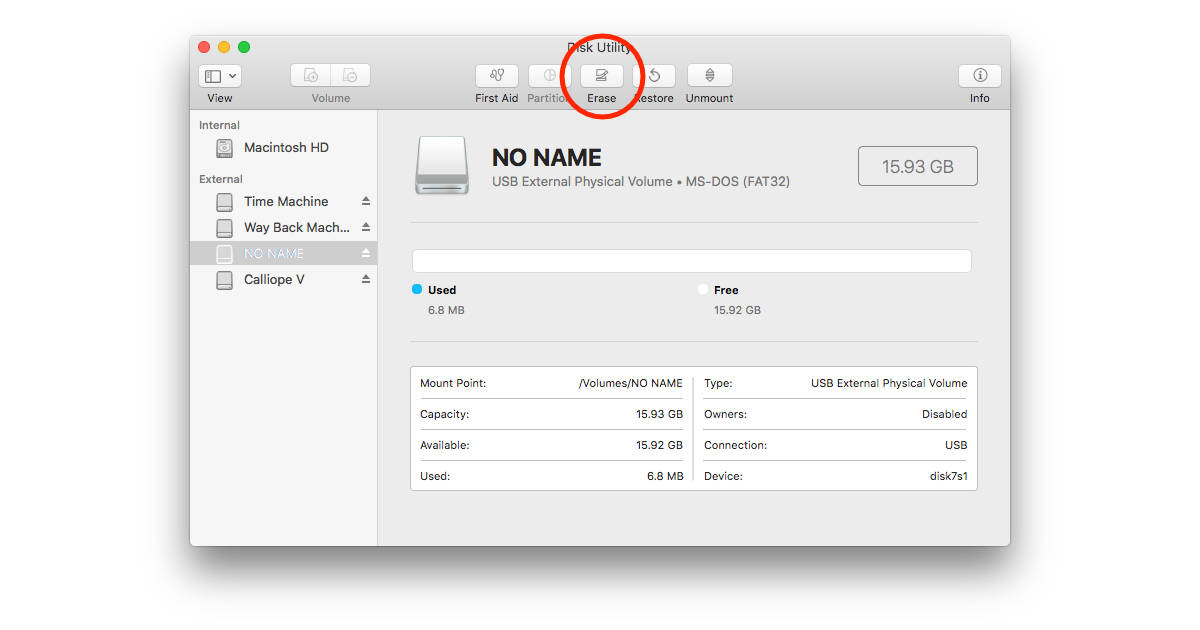Click the add Volume icon
Image resolution: width=1200 pixels, height=630 pixels.
310,74
